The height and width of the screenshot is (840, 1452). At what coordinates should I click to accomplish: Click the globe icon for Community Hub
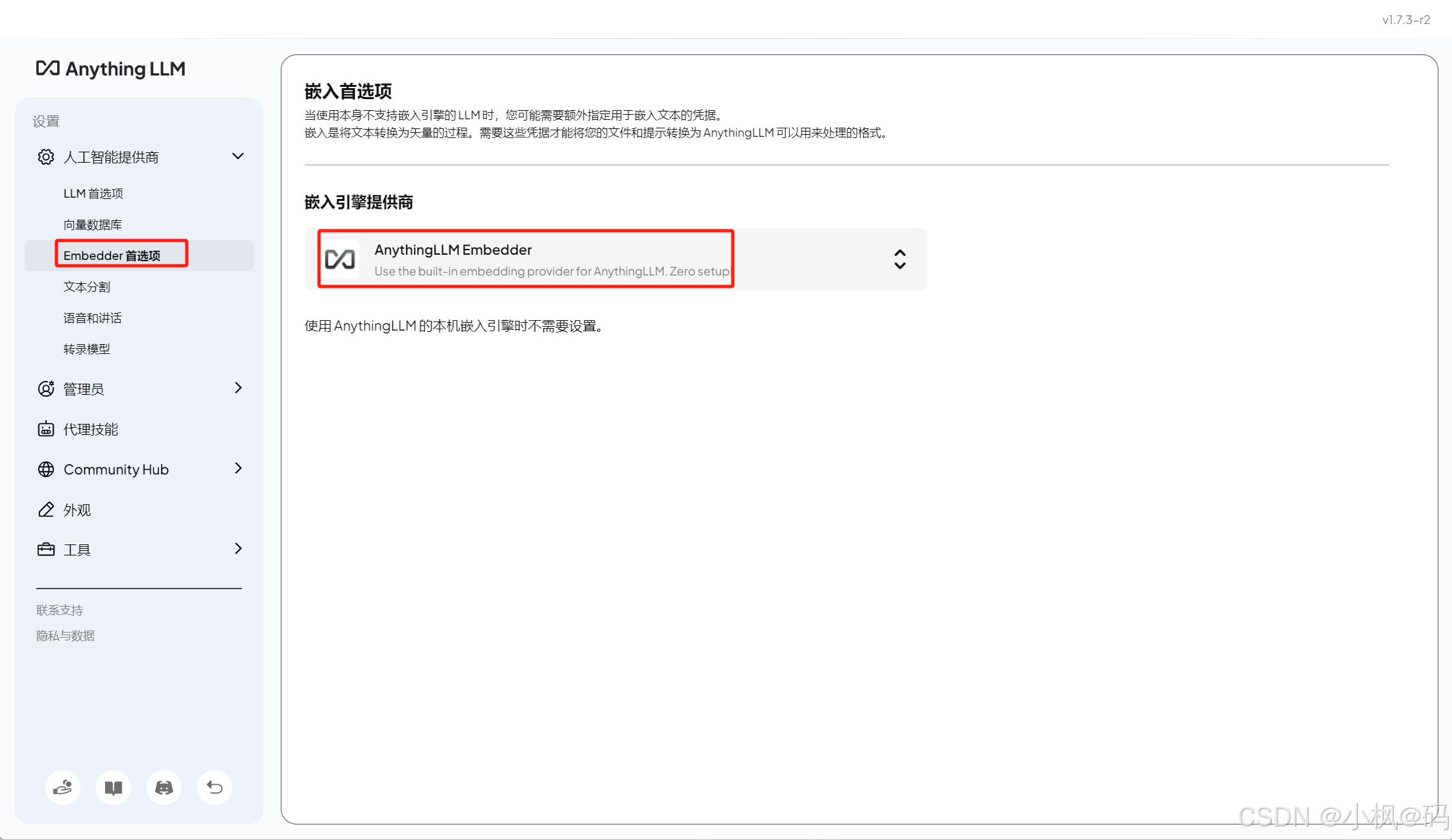46,469
